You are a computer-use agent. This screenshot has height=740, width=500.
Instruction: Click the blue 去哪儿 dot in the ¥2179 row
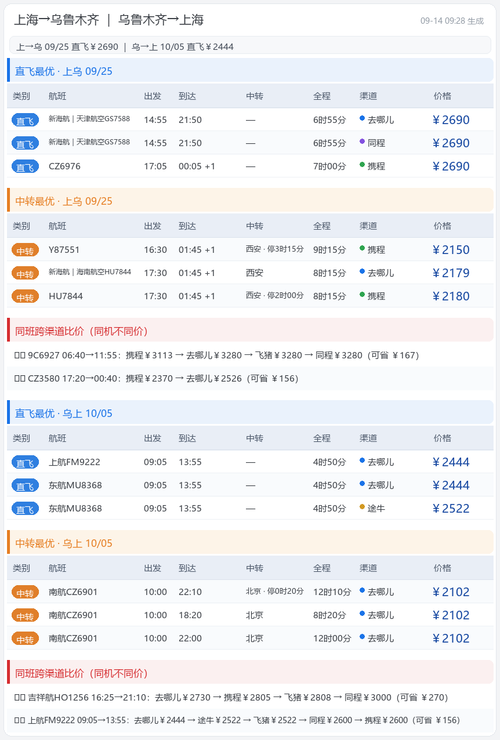[362, 271]
